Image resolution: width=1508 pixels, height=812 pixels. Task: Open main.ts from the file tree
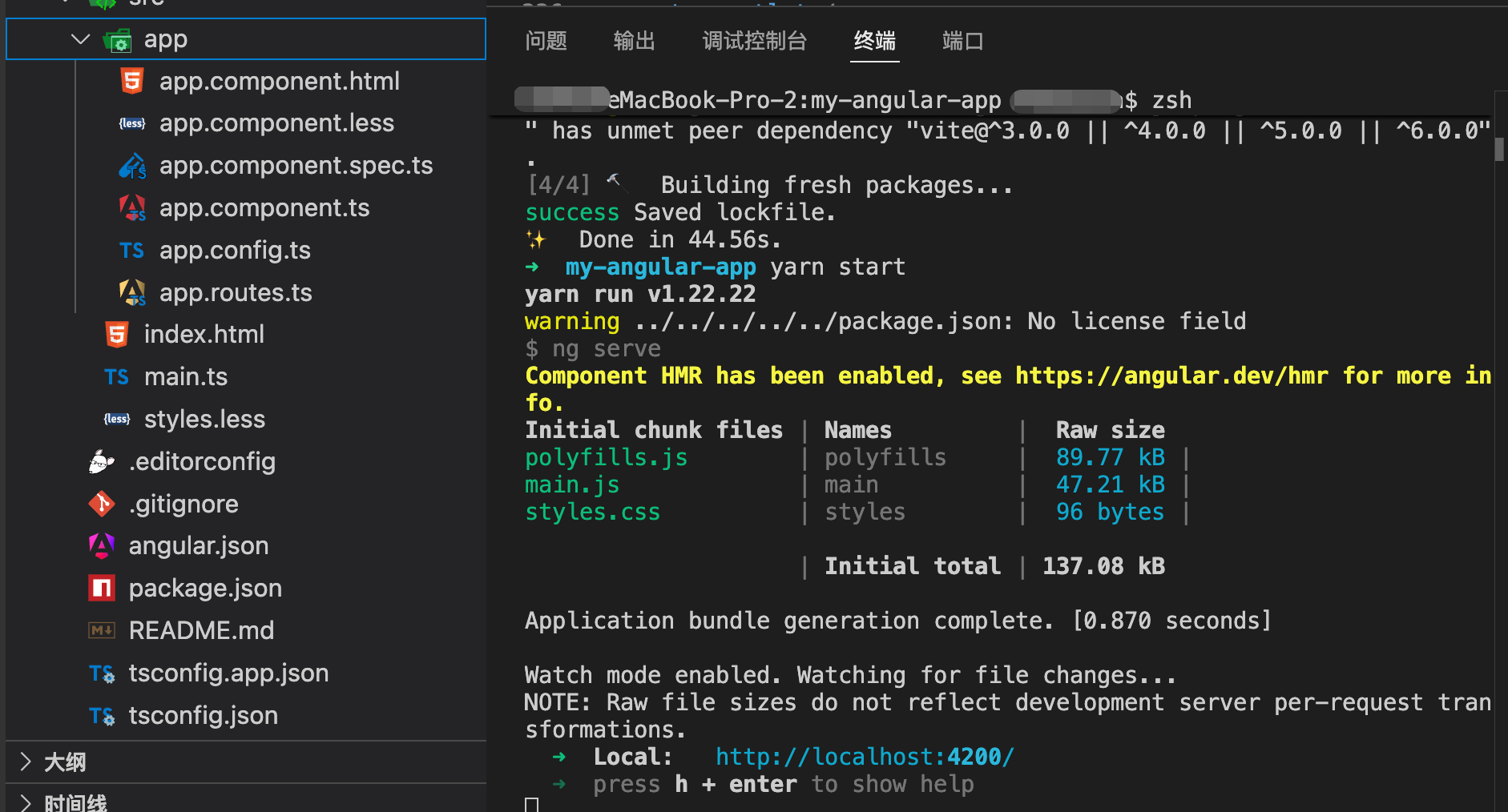[186, 377]
